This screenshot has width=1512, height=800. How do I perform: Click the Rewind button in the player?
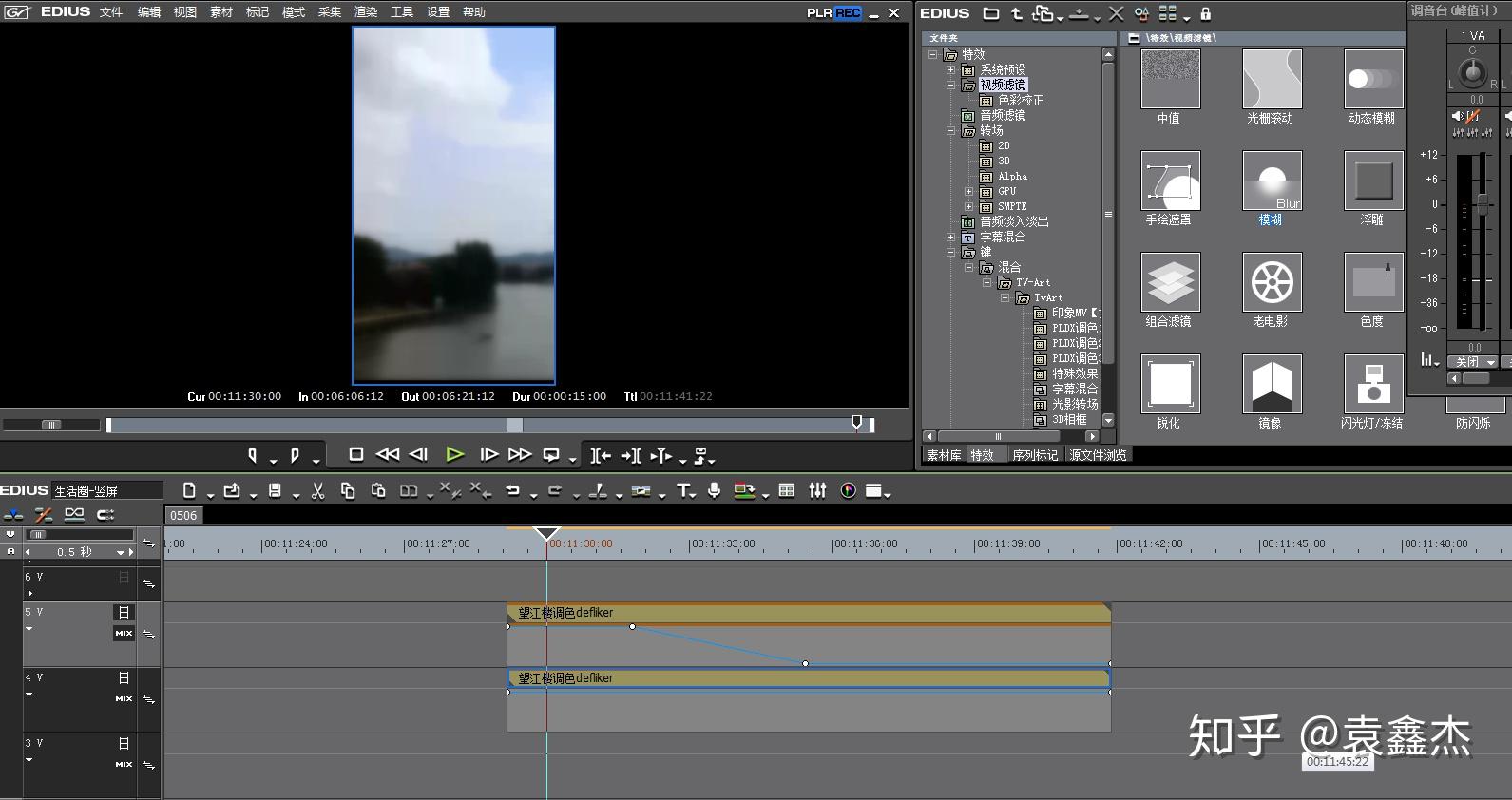[388, 455]
